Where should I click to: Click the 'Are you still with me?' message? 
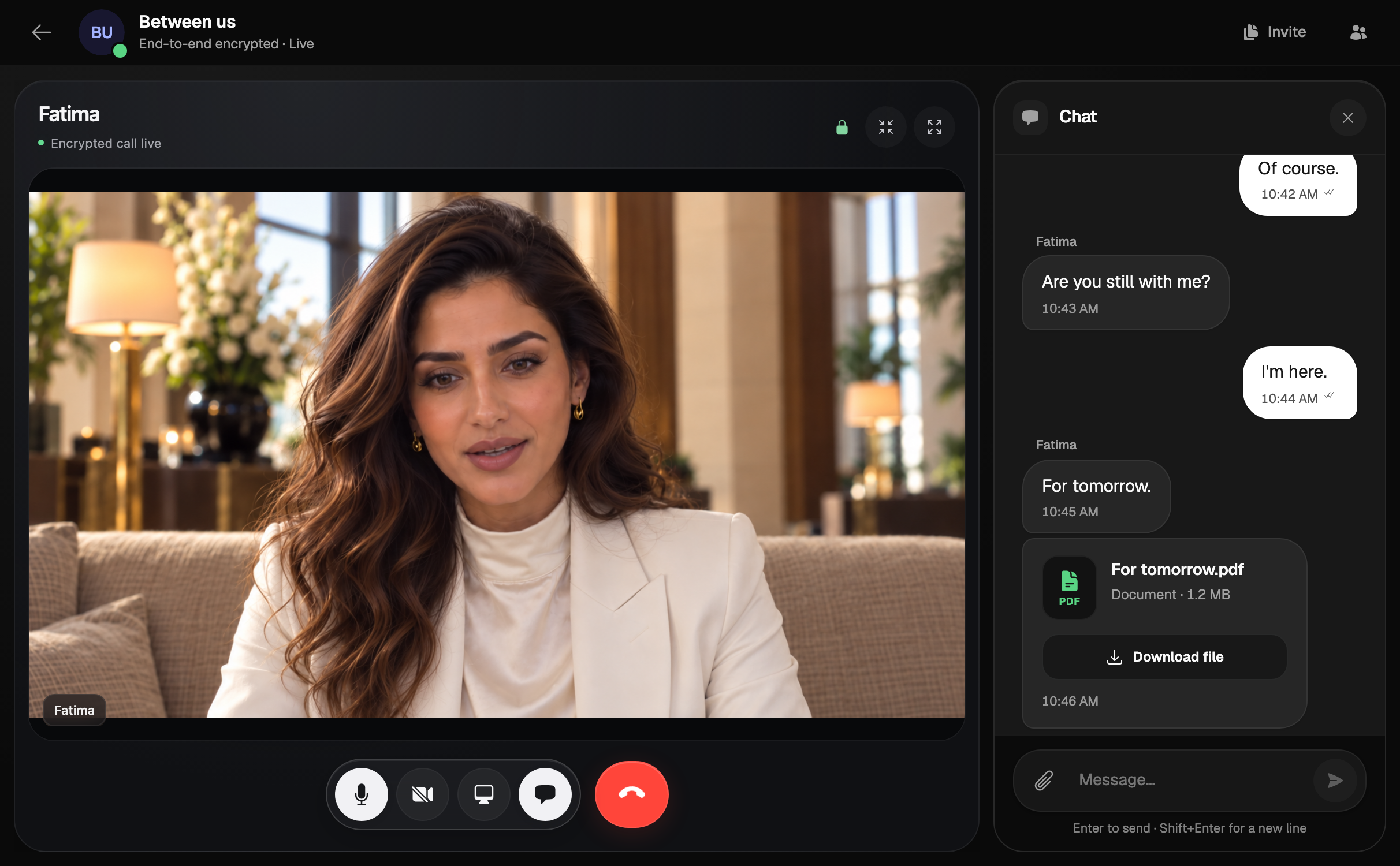coord(1126,293)
